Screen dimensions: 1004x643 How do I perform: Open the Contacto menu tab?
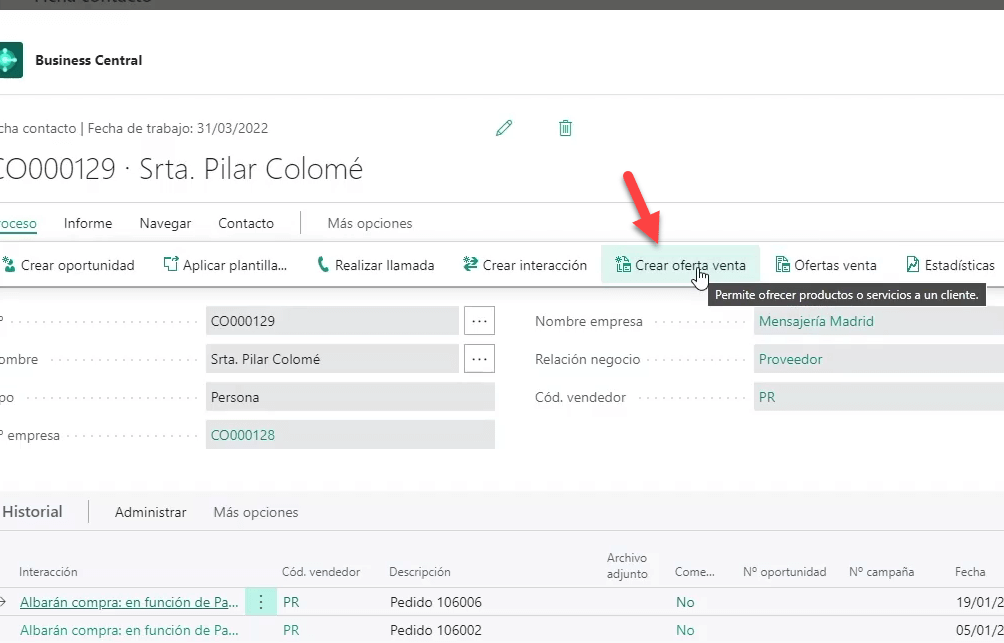(x=246, y=223)
